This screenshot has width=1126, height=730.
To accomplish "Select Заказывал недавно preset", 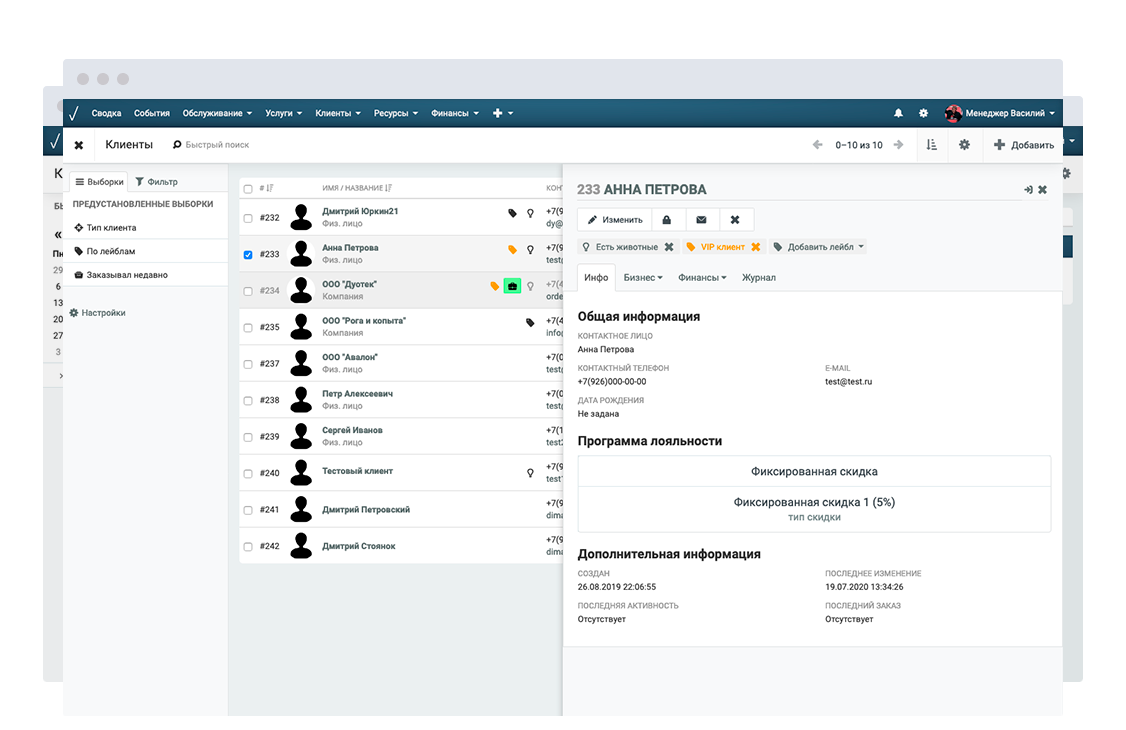I will click(x=121, y=275).
